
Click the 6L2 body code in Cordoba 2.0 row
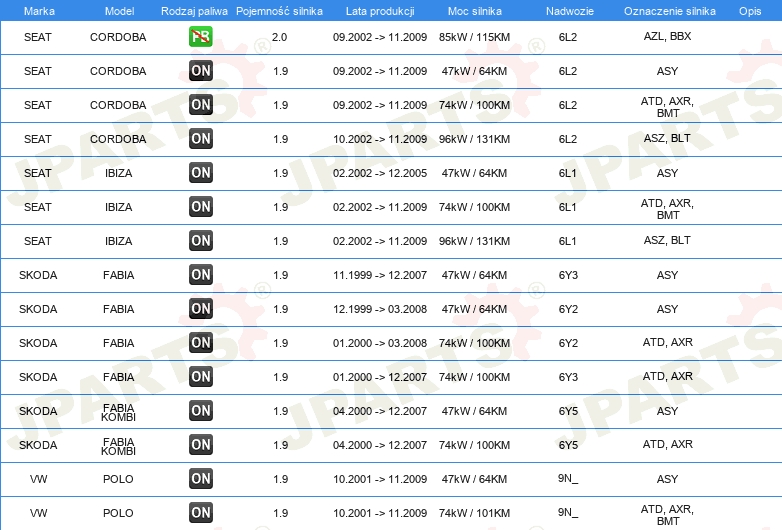(x=568, y=37)
